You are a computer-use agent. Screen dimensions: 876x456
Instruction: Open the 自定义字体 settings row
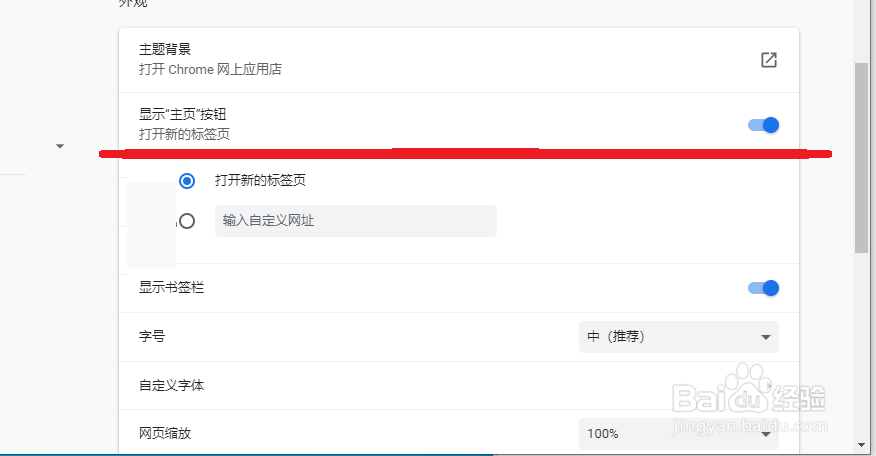(x=450, y=385)
